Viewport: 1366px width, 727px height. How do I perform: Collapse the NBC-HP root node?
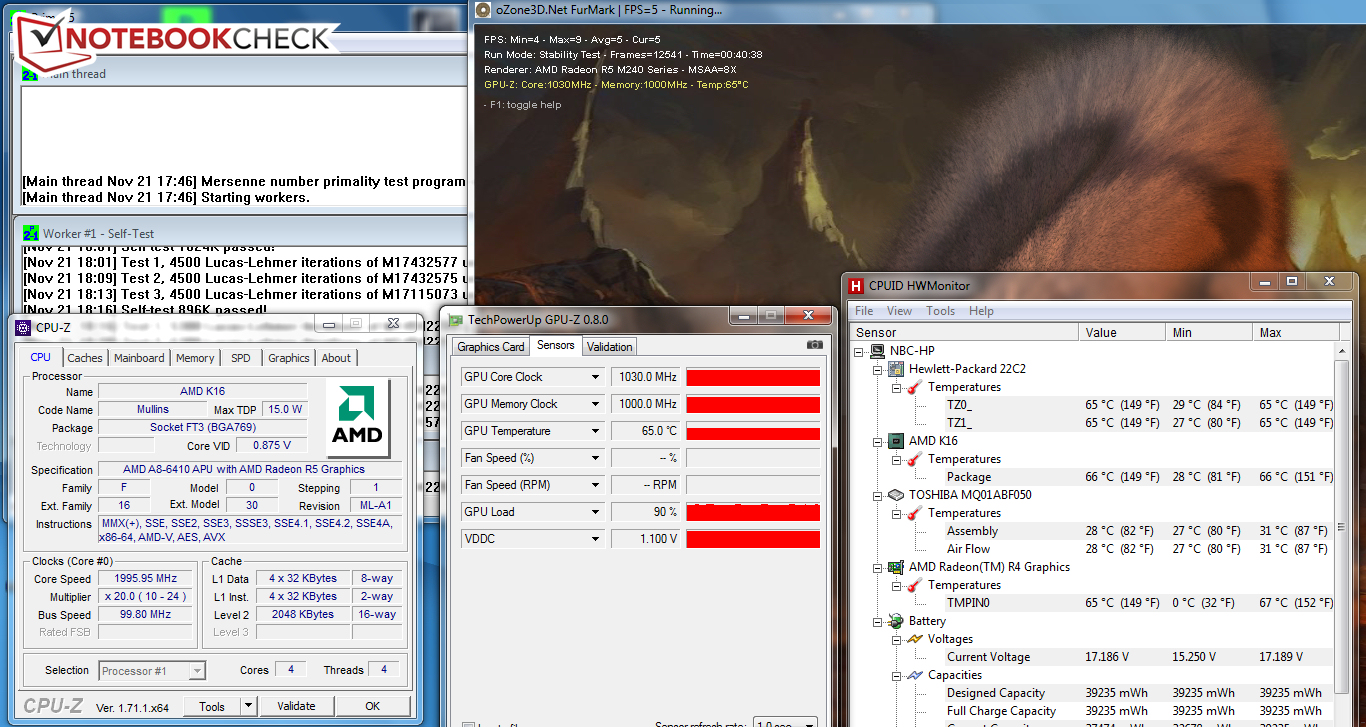pyautogui.click(x=860, y=351)
